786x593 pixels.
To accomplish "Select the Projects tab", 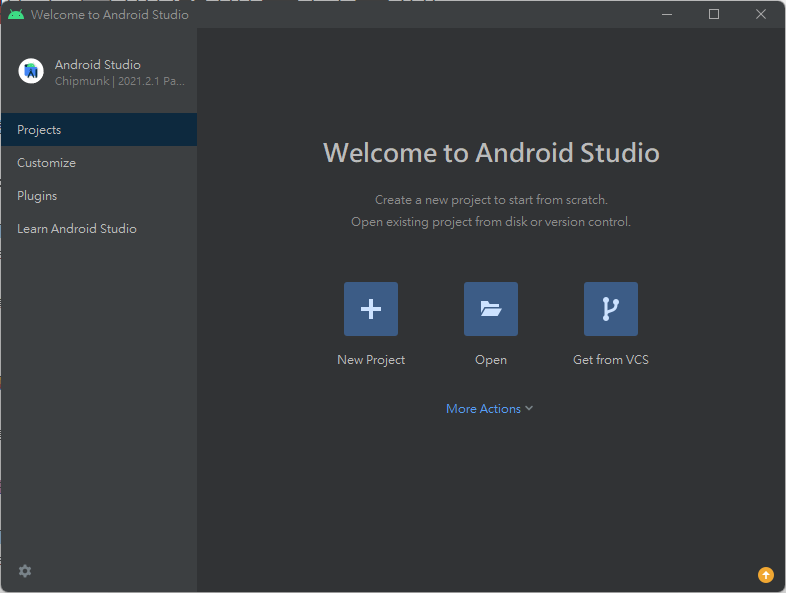I will pos(99,129).
